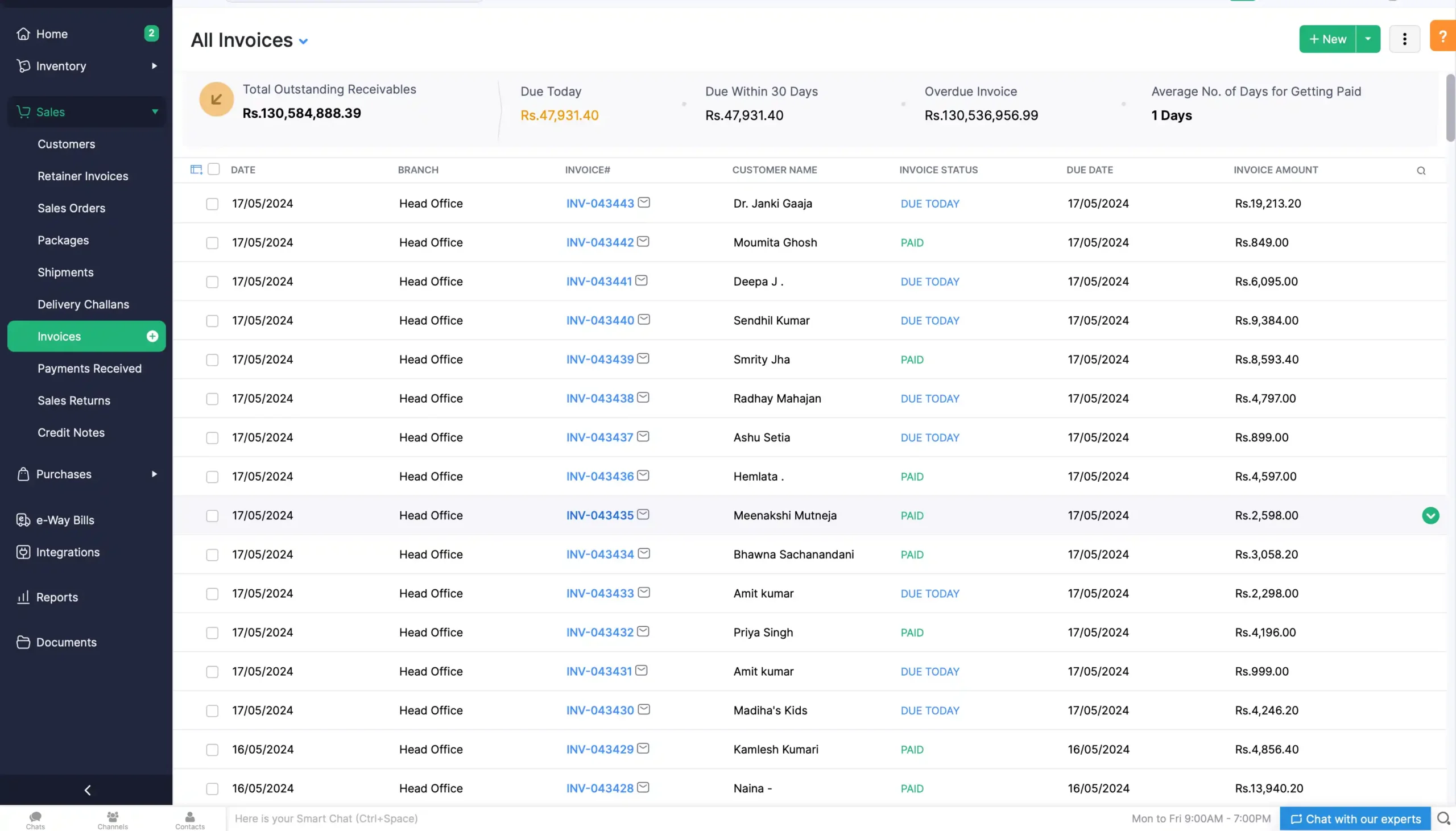Click the Due Today amount Rs.47,931.40
The width and height of the screenshot is (1456, 831).
click(x=559, y=115)
